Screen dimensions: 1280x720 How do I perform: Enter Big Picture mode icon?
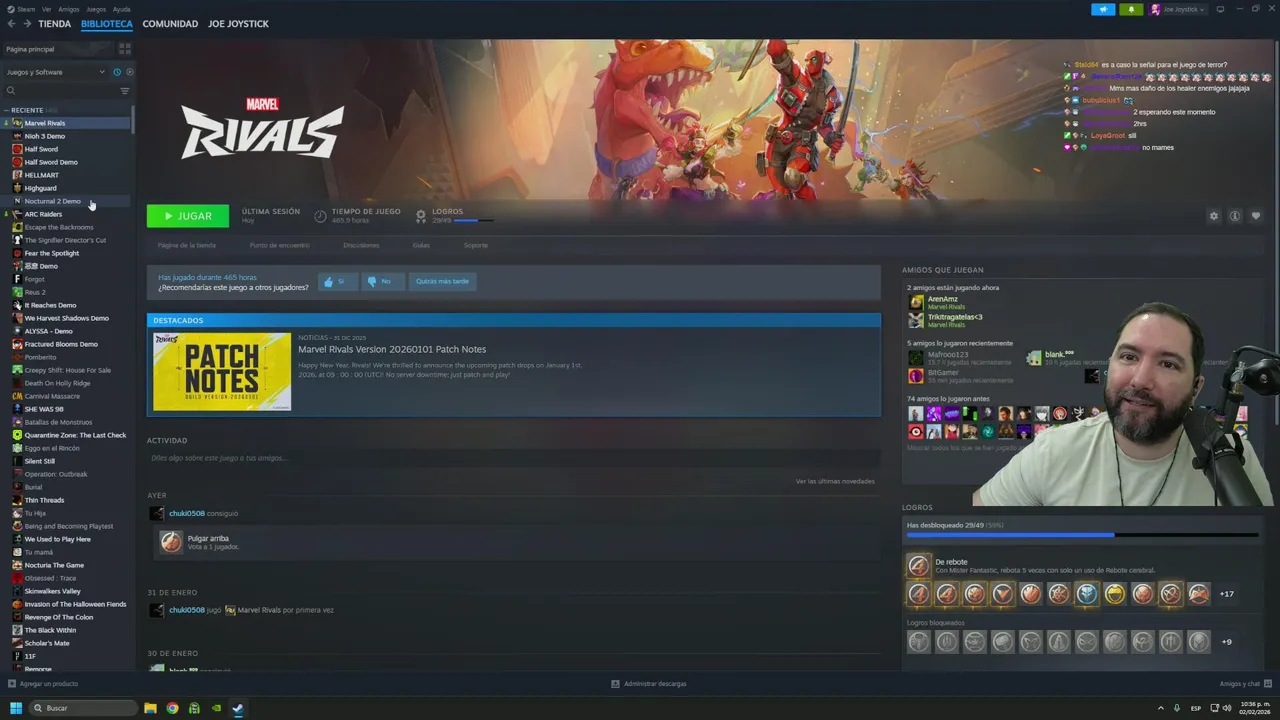click(x=1220, y=9)
